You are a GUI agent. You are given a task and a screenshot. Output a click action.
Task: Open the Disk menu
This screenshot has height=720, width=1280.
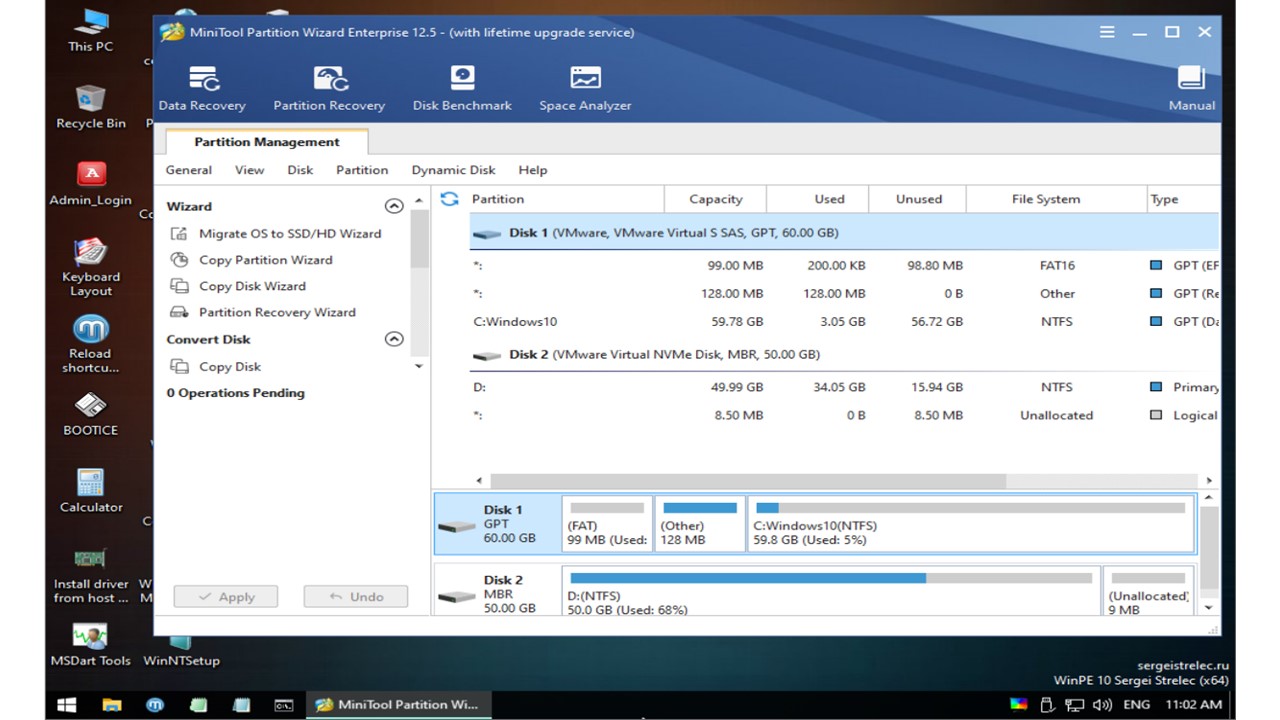[x=300, y=170]
